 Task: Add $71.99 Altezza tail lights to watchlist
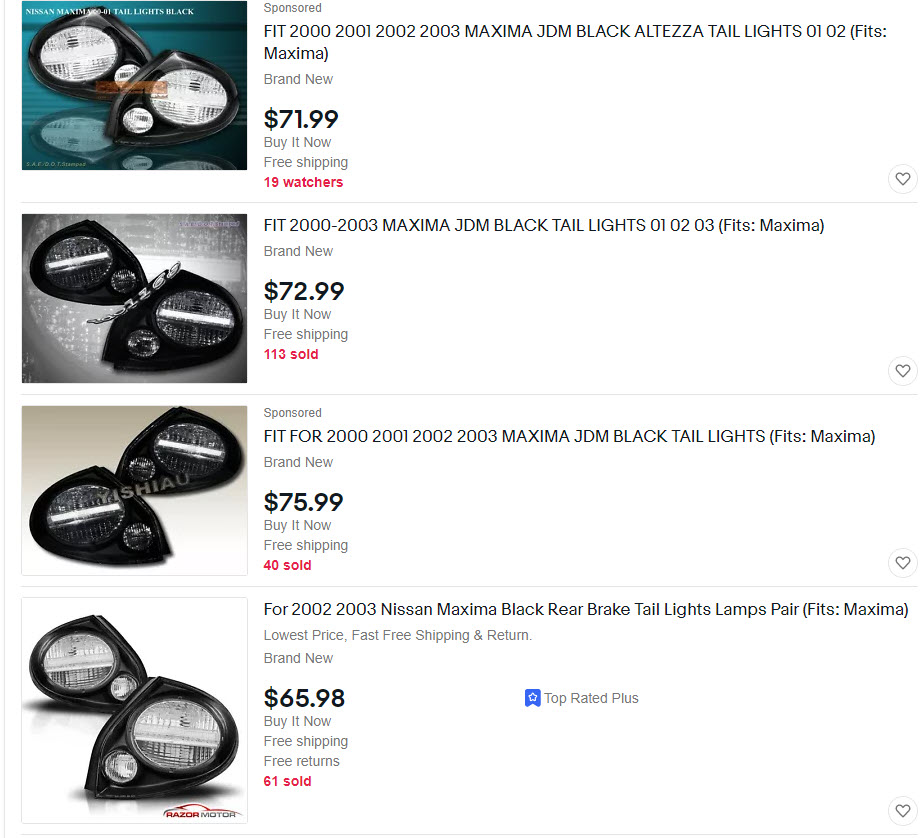pos(902,179)
